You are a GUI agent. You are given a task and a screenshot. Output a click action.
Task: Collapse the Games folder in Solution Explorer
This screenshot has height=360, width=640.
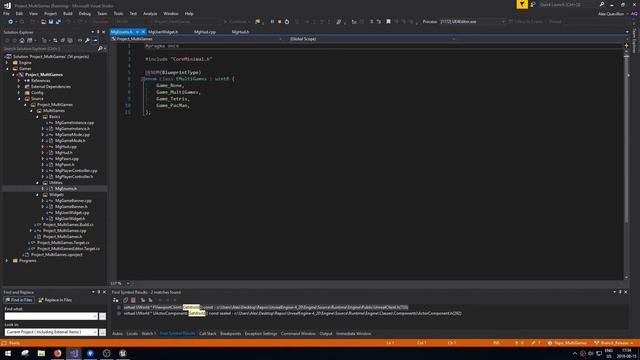click(7, 69)
